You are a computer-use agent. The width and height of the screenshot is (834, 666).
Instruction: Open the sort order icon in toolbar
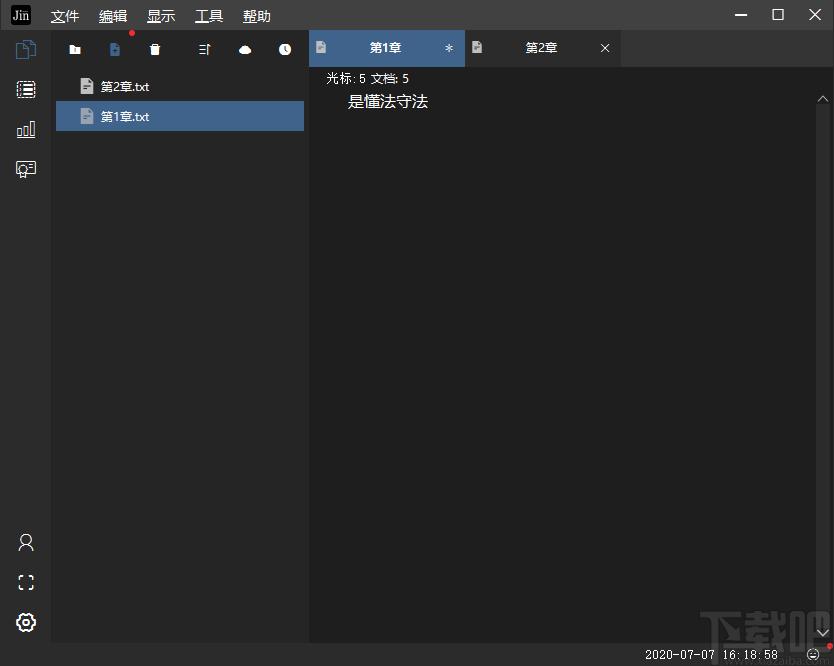(x=204, y=48)
